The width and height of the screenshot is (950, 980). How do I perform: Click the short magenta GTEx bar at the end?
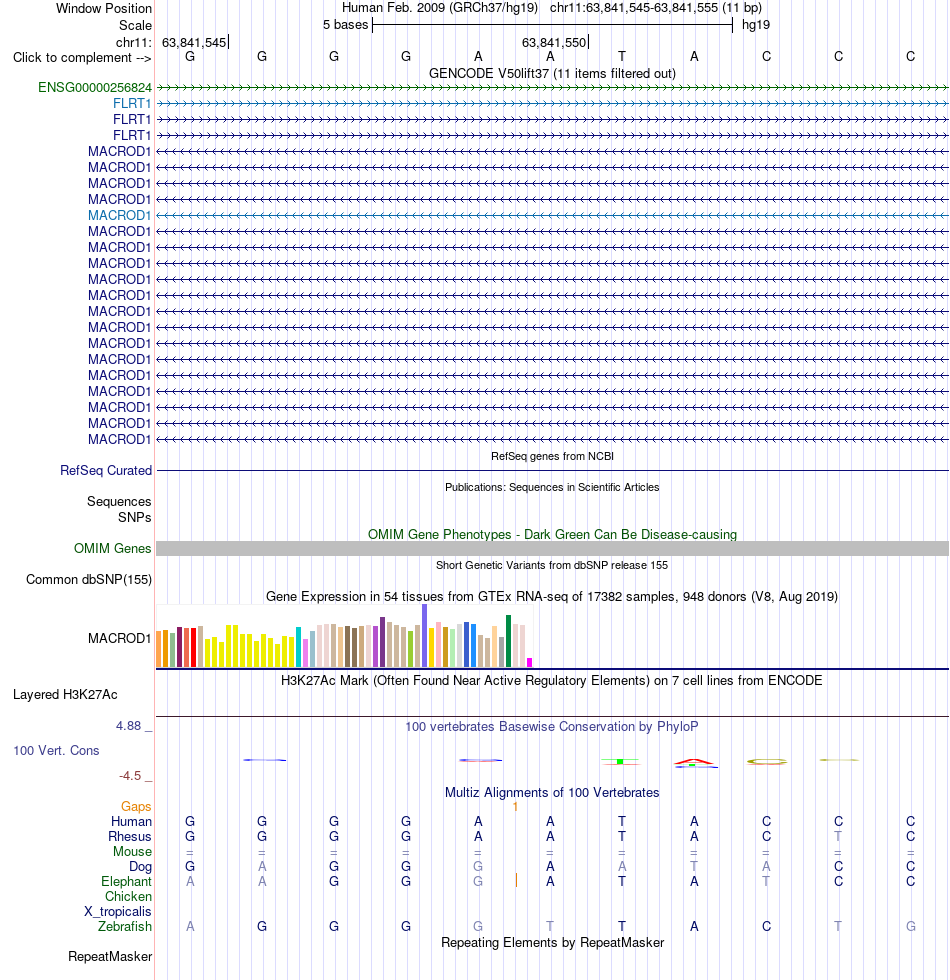tap(529, 662)
